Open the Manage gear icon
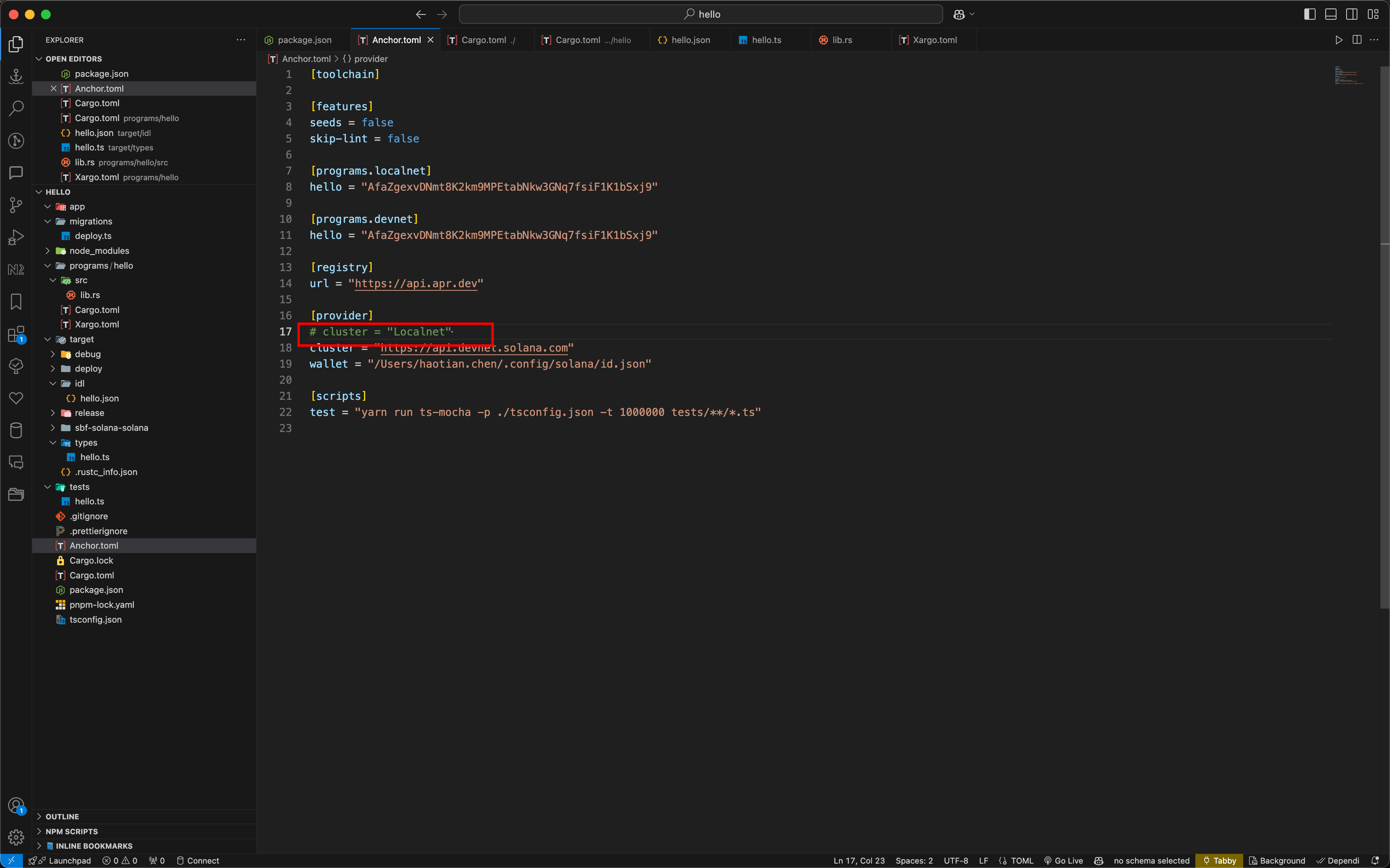Screen dimensions: 1390x868 coord(16,837)
